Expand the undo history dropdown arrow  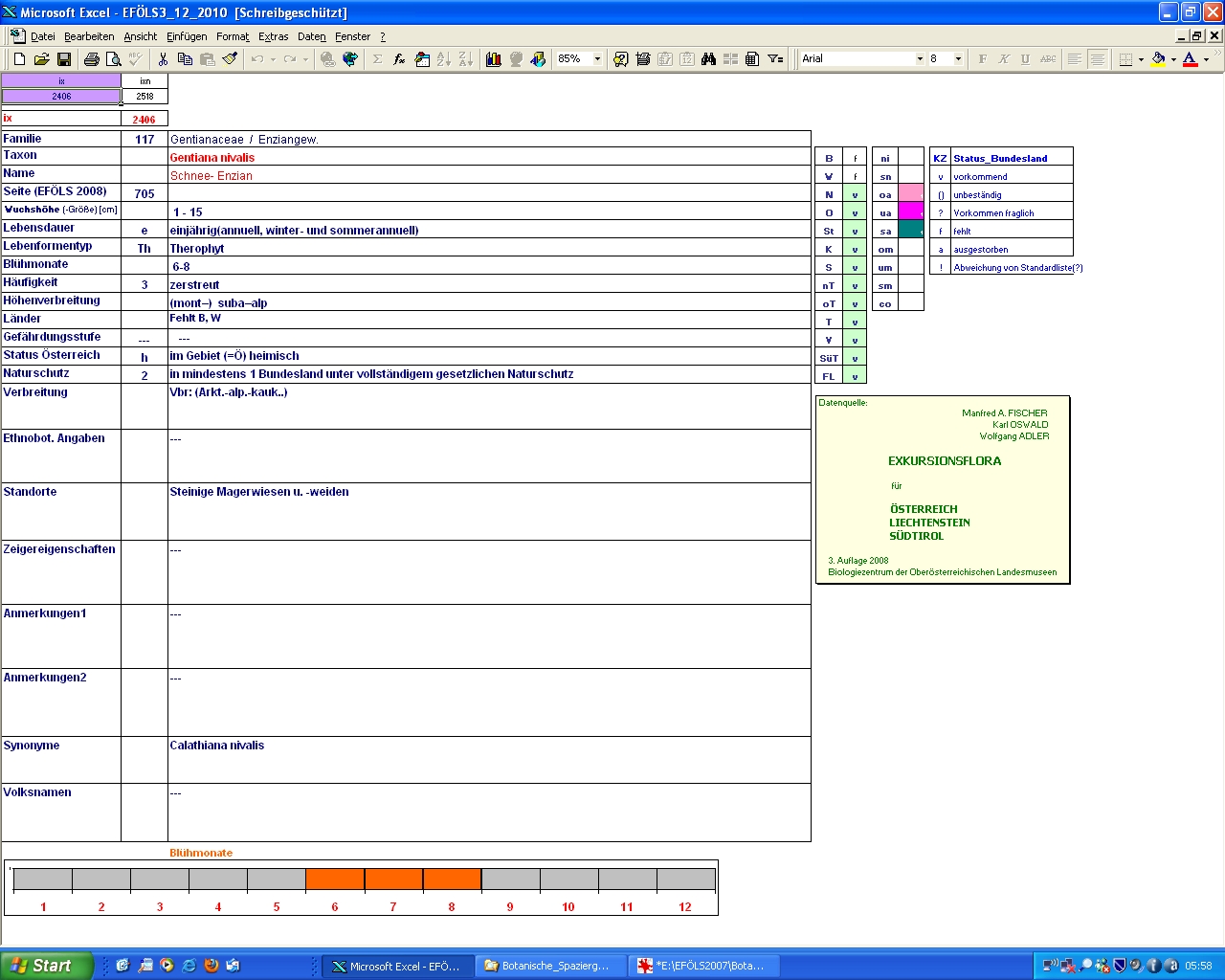click(273, 59)
